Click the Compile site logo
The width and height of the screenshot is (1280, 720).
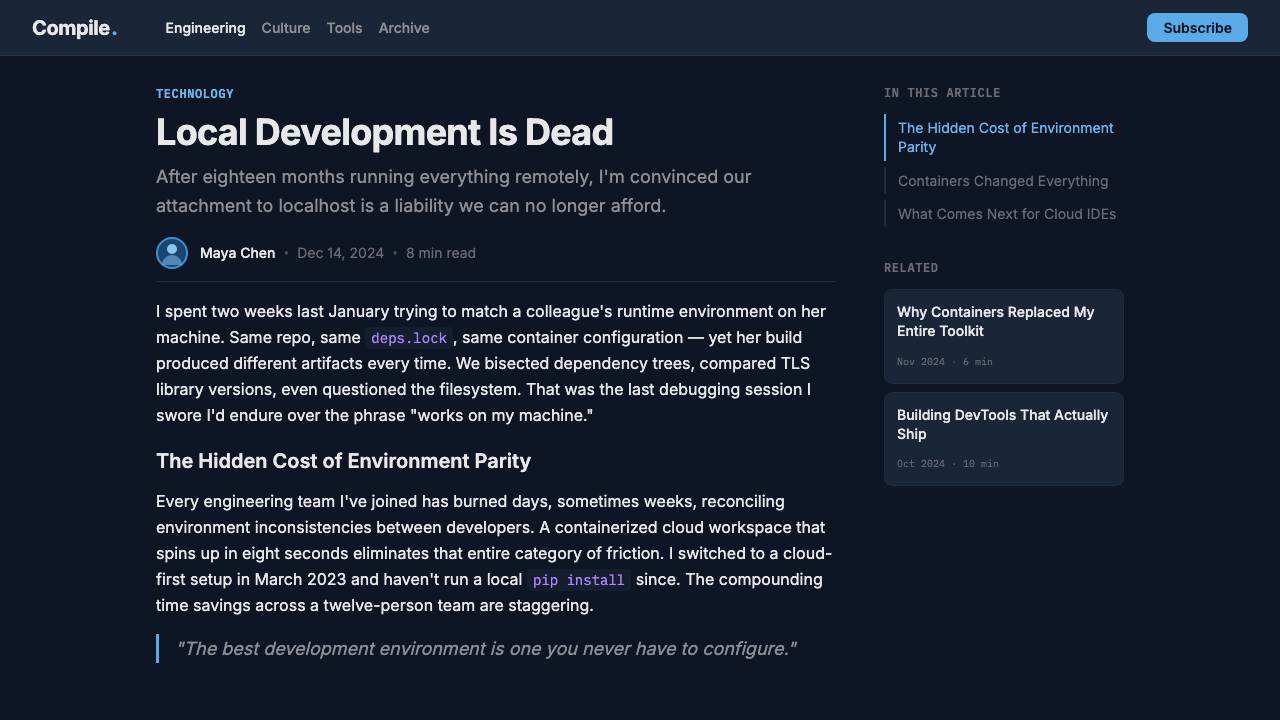(x=74, y=28)
